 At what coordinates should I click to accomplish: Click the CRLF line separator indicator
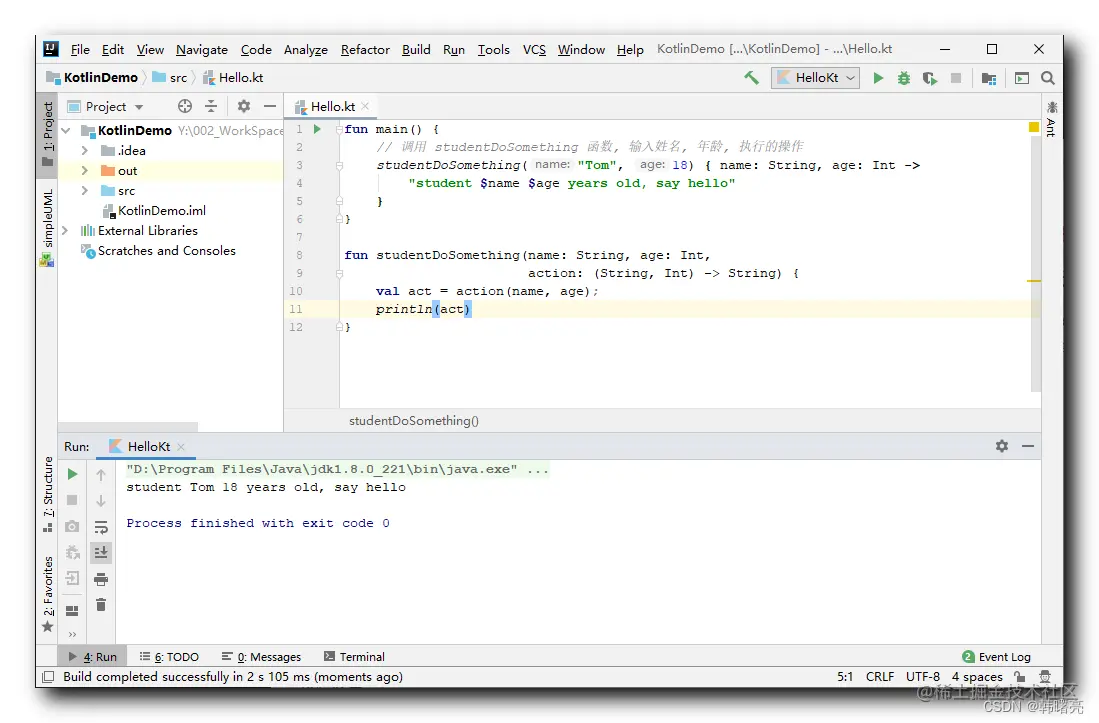(880, 677)
